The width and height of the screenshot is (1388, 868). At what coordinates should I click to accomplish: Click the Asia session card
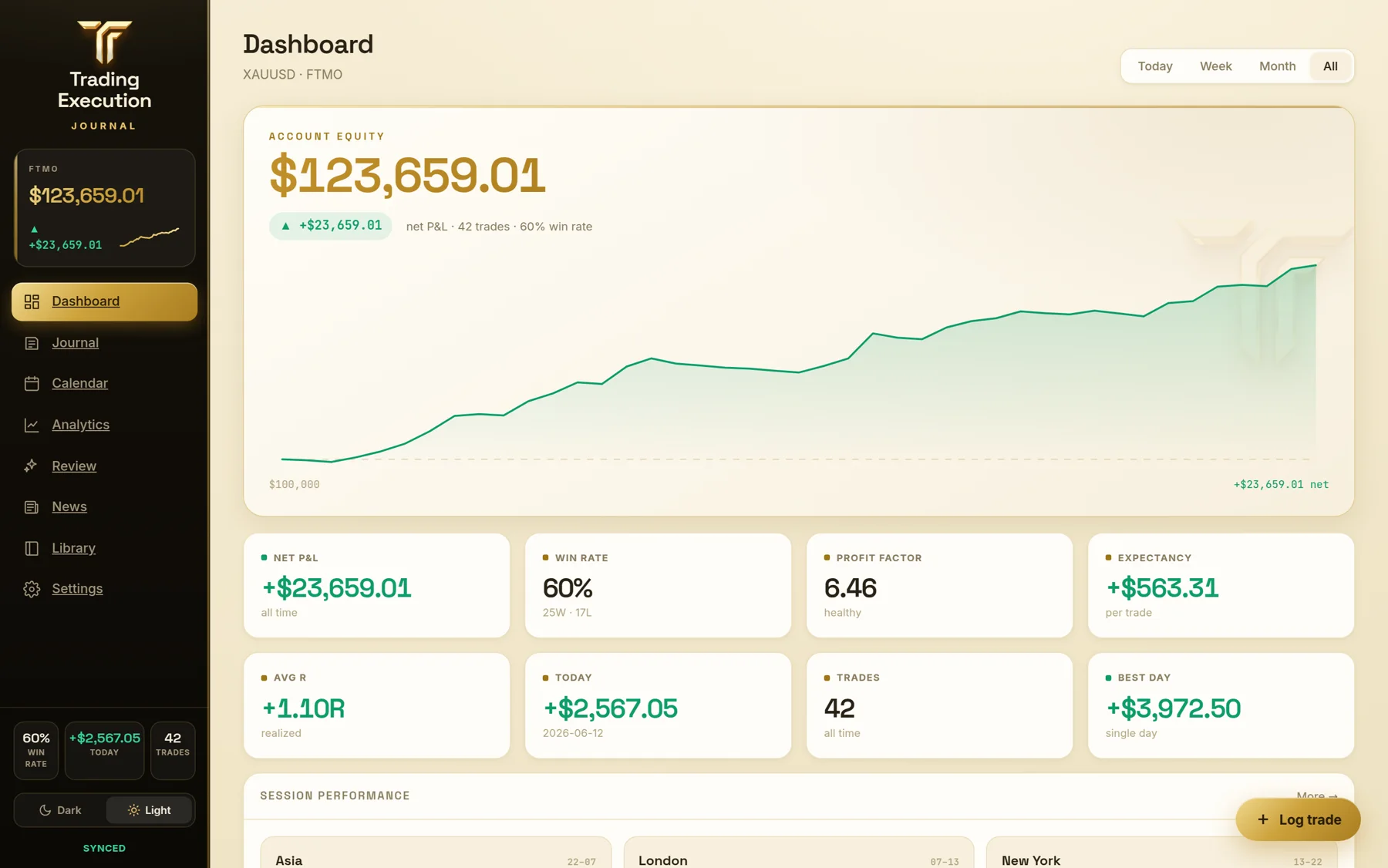(x=436, y=853)
